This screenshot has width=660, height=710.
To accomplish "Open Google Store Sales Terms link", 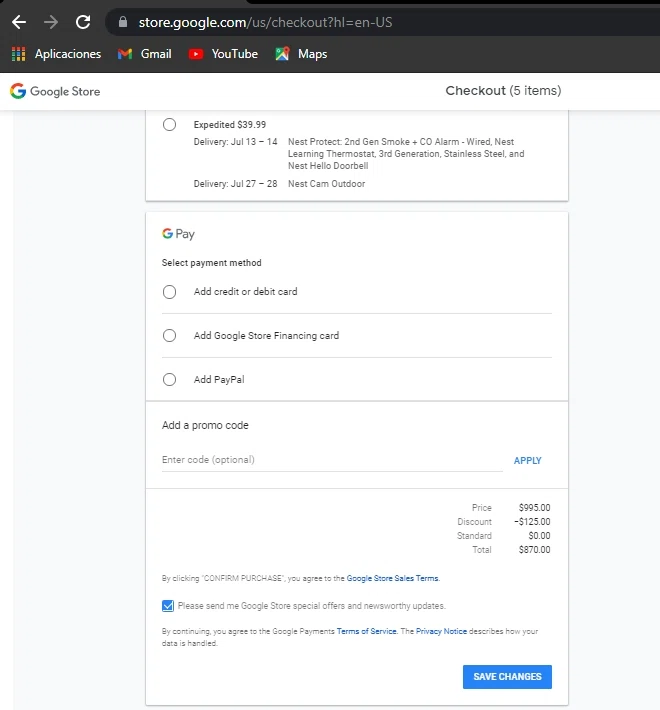I will pyautogui.click(x=392, y=578).
